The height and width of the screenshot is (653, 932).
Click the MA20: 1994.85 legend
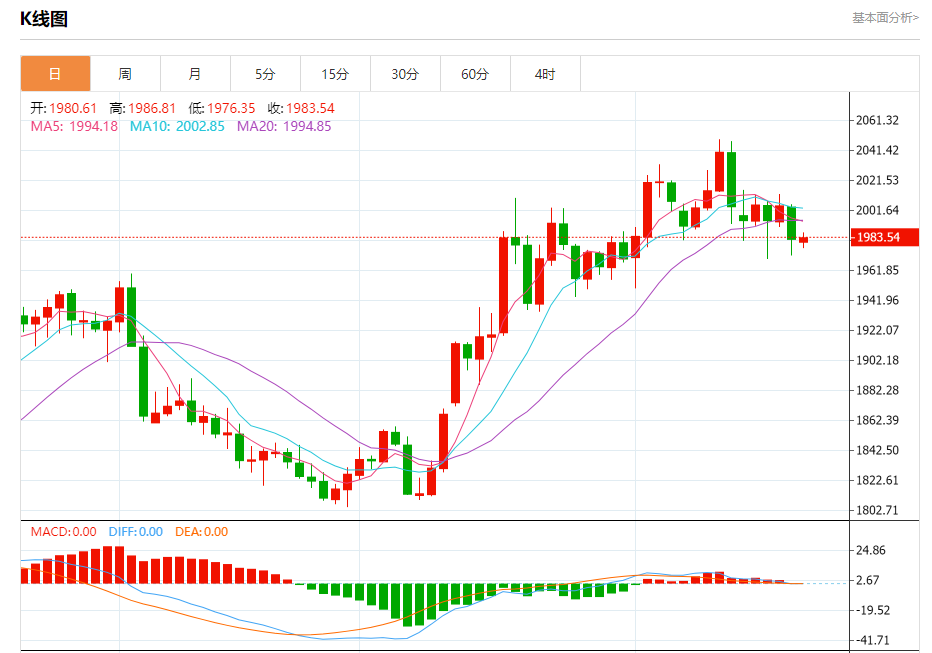point(284,126)
